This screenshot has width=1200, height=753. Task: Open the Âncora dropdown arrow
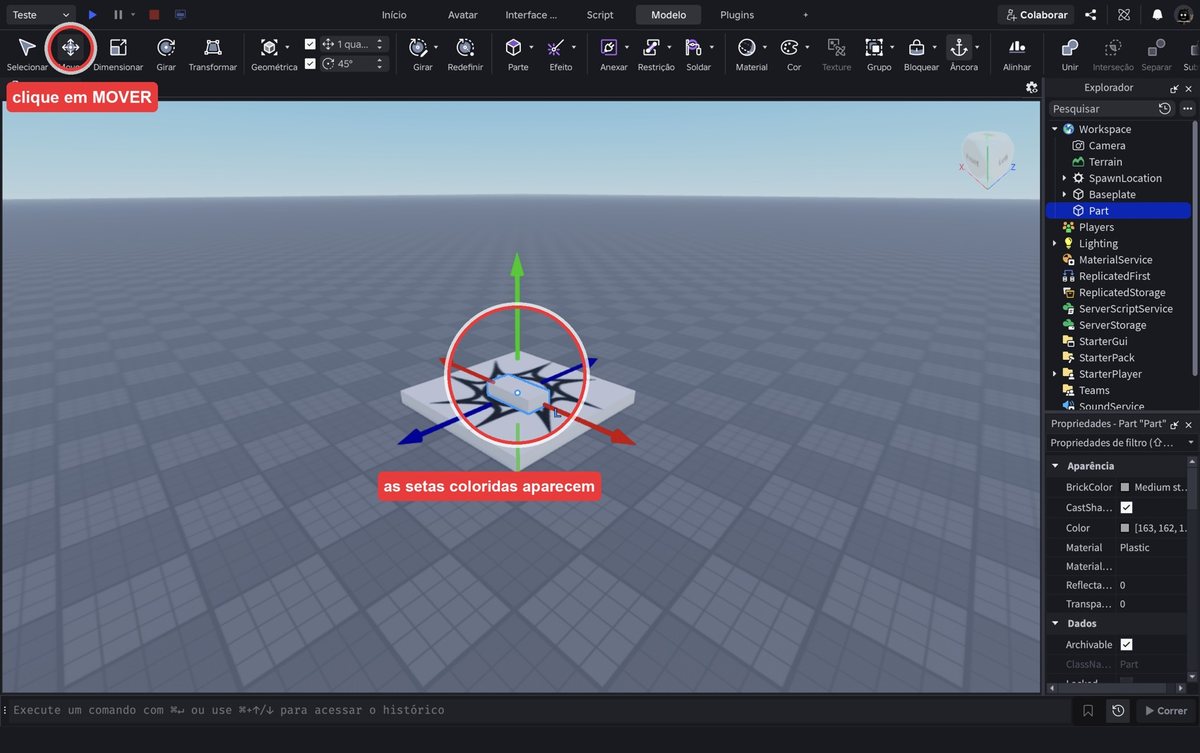click(x=977, y=47)
